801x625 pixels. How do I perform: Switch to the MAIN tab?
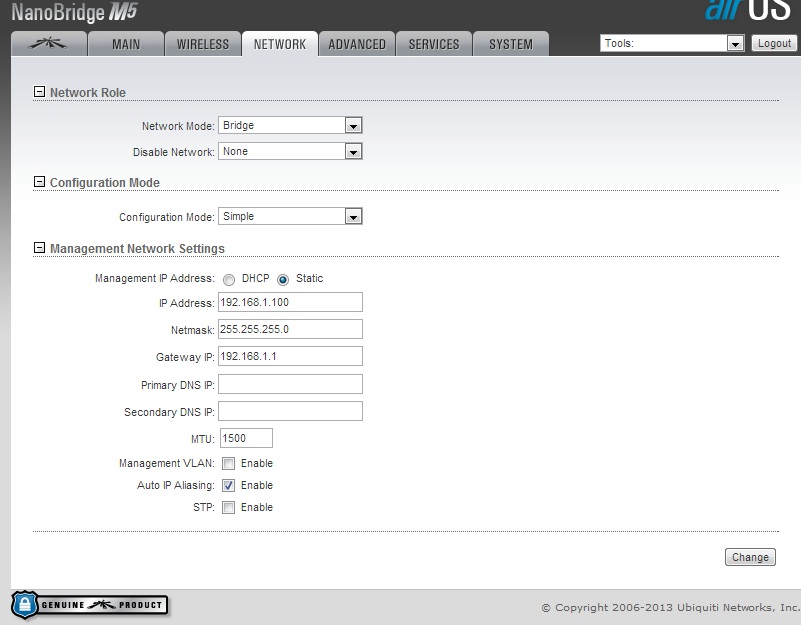[126, 44]
